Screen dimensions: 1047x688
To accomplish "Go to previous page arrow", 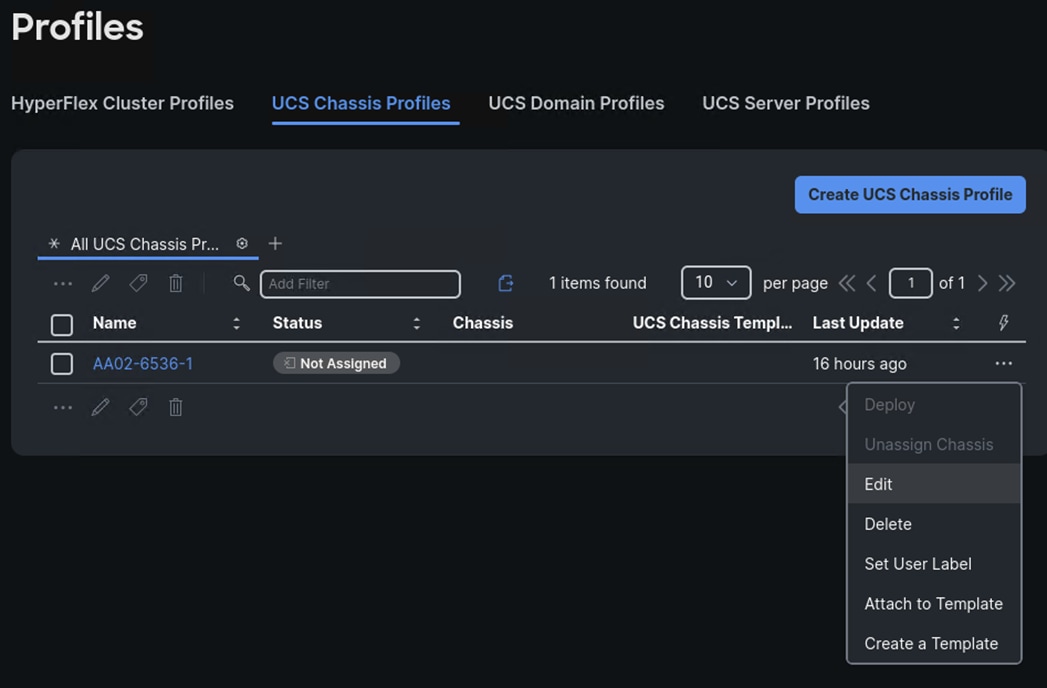I will pyautogui.click(x=871, y=283).
